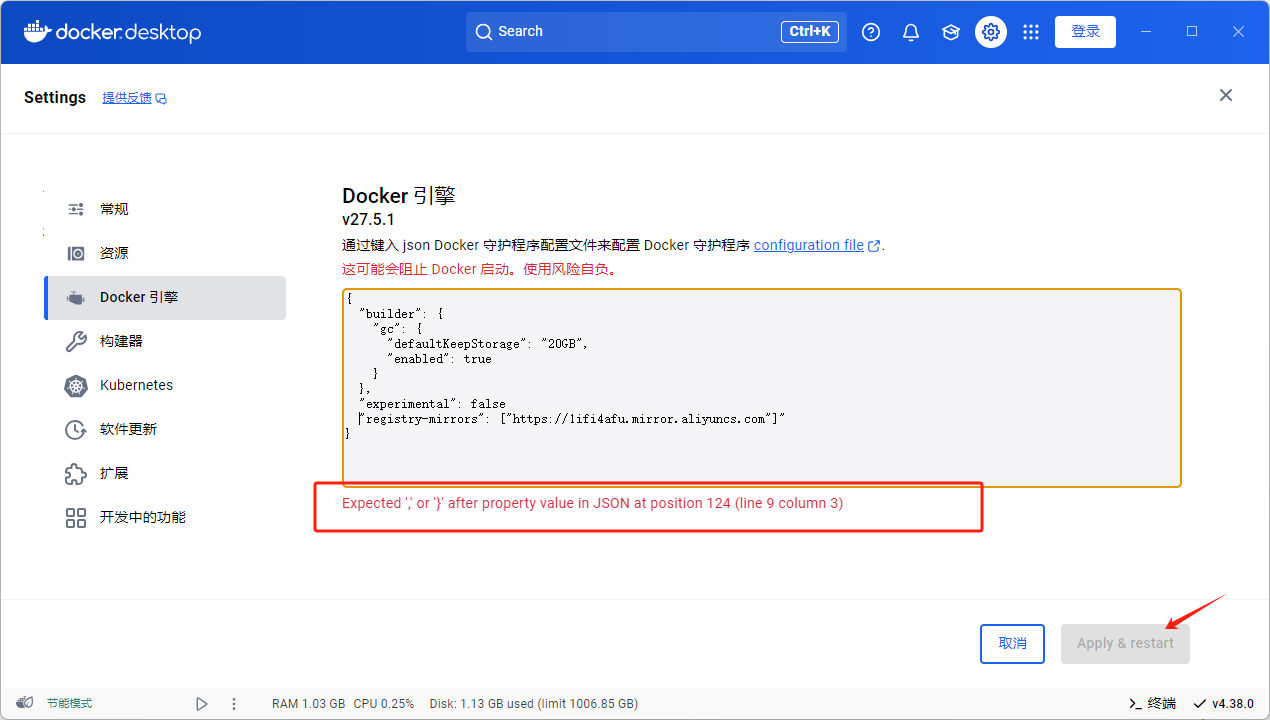Open the help question mark icon

871,32
